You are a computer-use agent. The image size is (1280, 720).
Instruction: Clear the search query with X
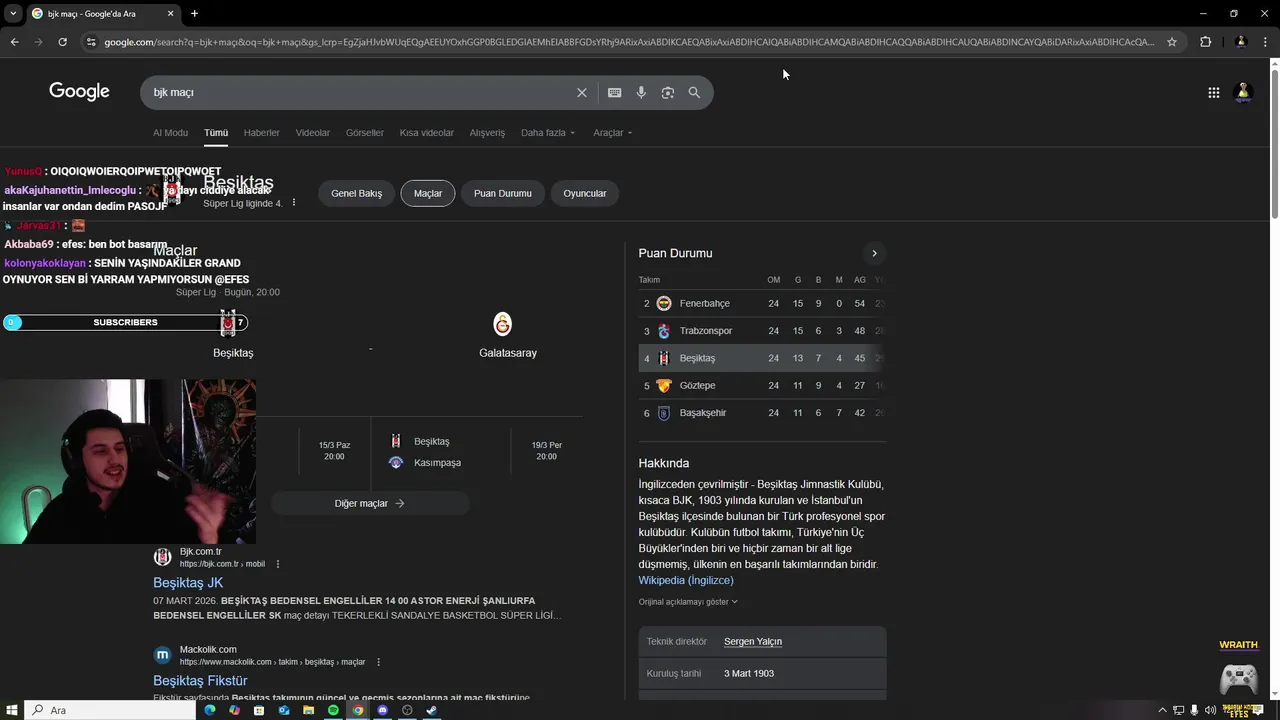click(x=582, y=92)
